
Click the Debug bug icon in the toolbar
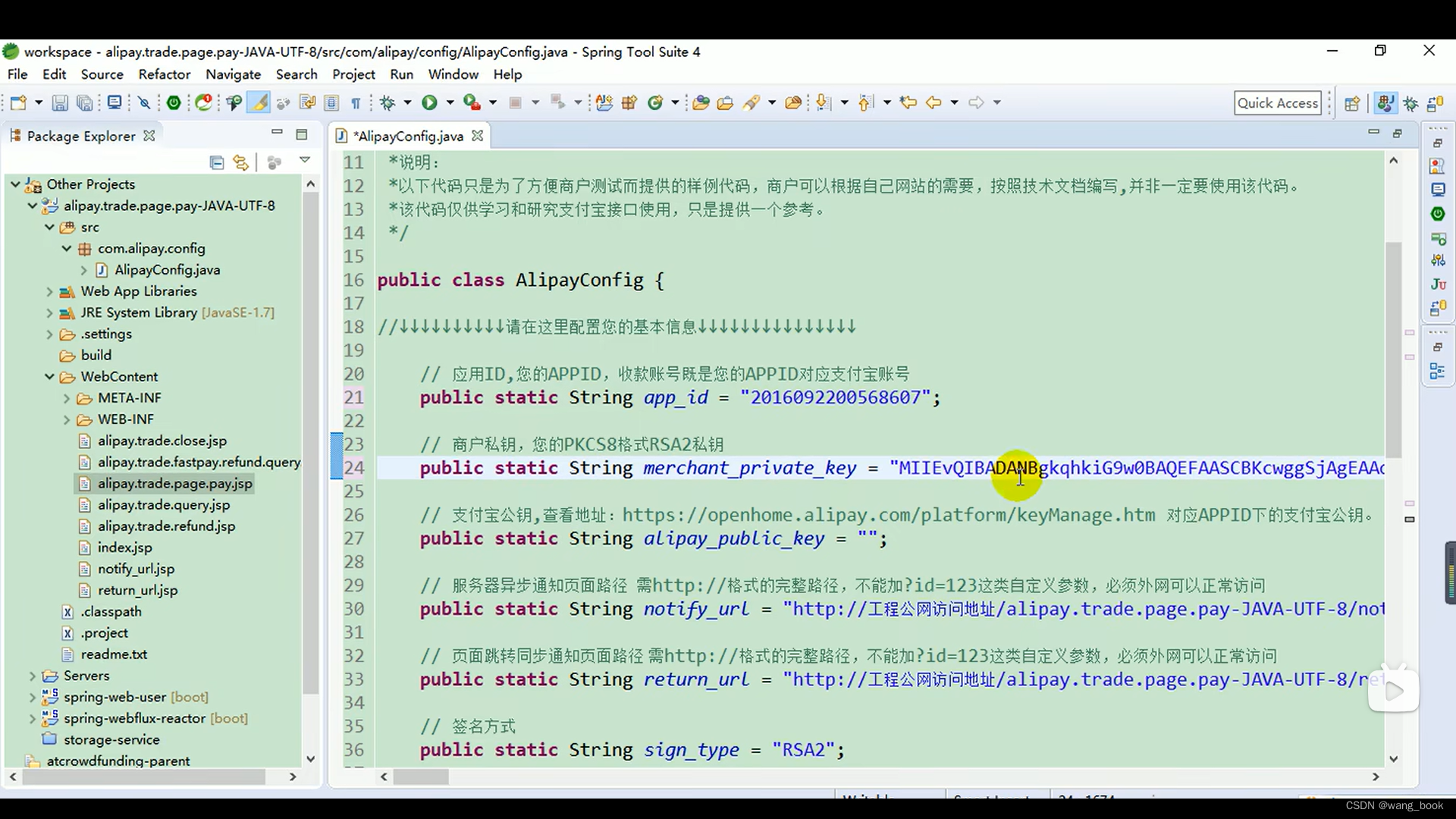pos(388,102)
